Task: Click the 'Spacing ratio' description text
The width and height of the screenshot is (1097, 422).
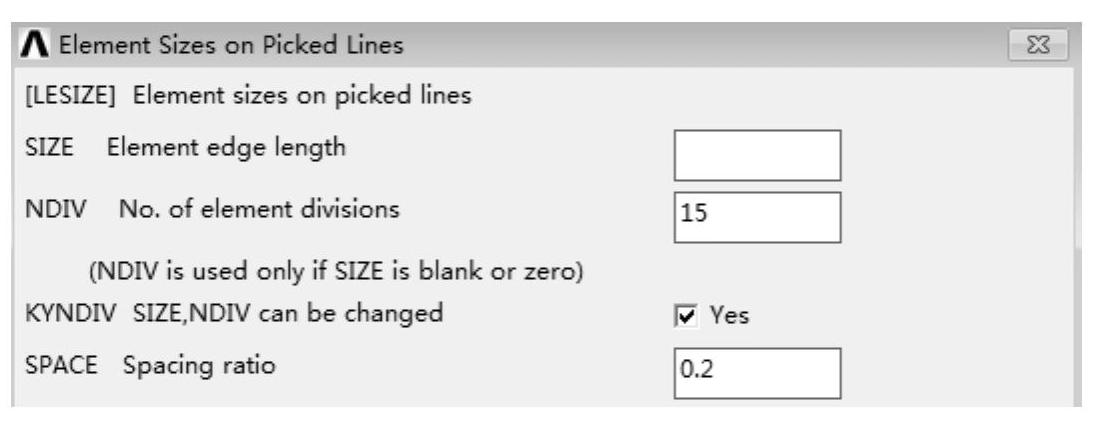Action: coord(199,366)
